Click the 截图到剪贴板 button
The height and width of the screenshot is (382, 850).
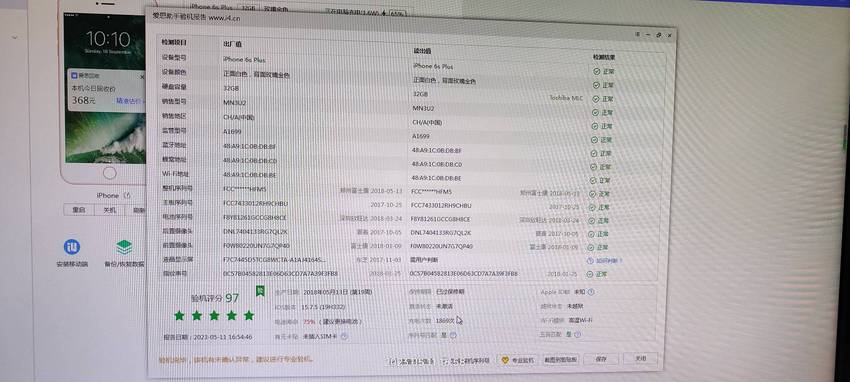coord(561,359)
